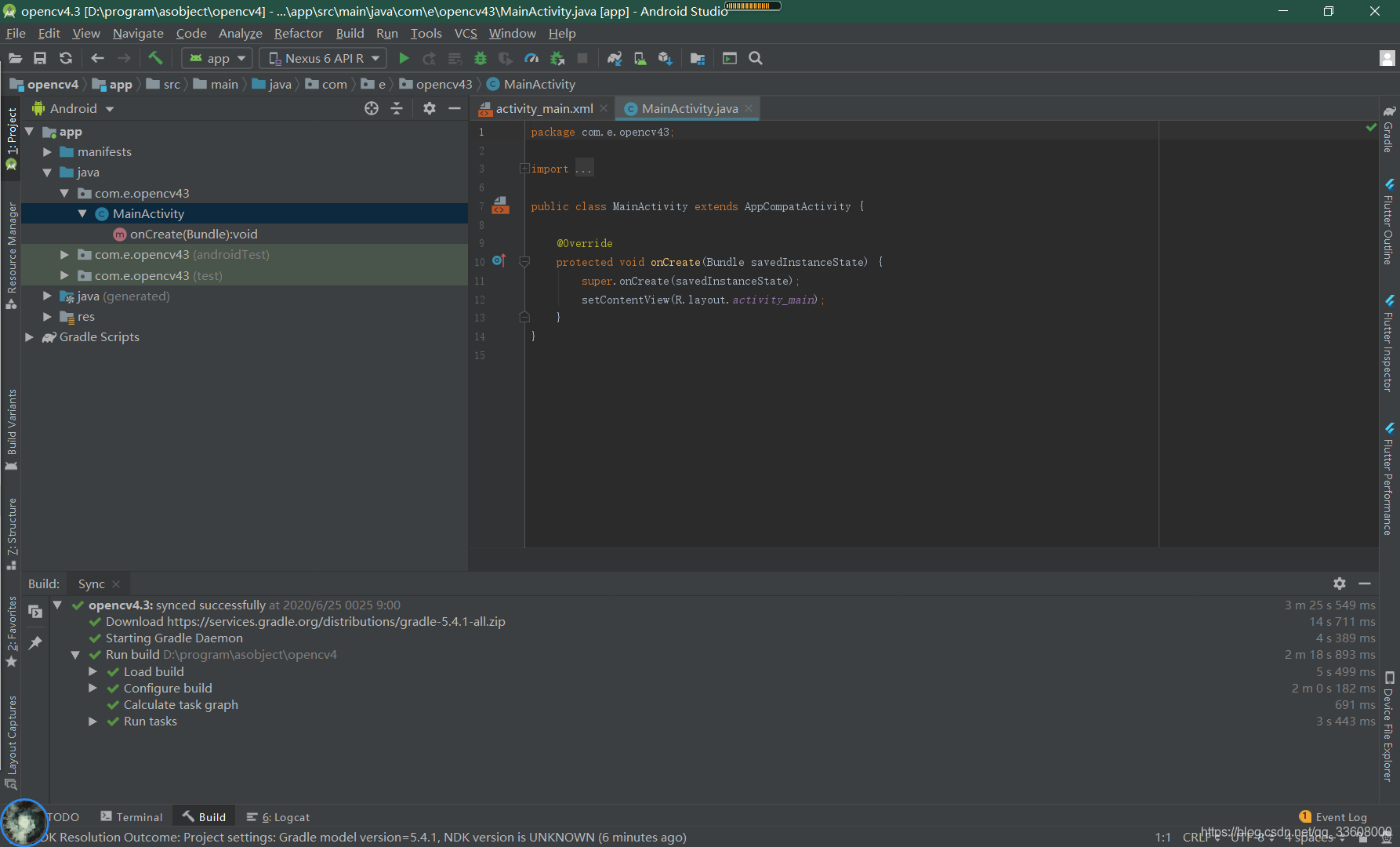The image size is (1400, 847).
Task: Open the Refactor menu
Action: (298, 33)
